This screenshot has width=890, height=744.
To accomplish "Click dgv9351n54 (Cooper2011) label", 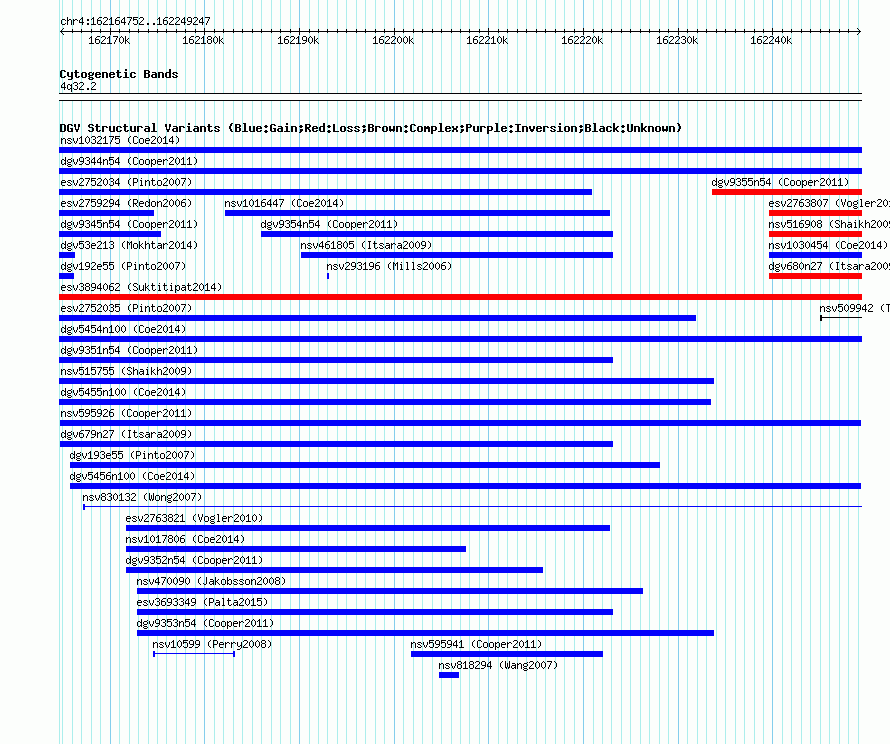I will [129, 350].
